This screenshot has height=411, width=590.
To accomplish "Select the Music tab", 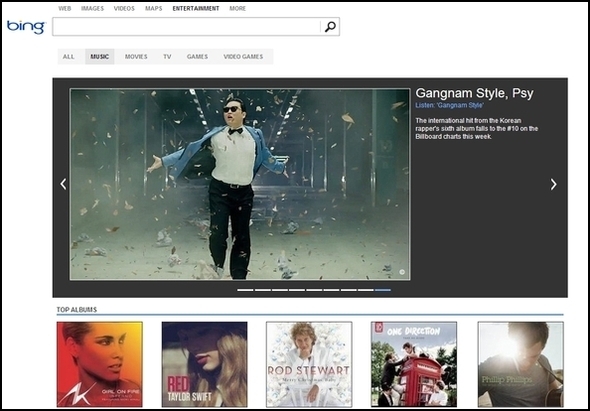I will (x=100, y=56).
